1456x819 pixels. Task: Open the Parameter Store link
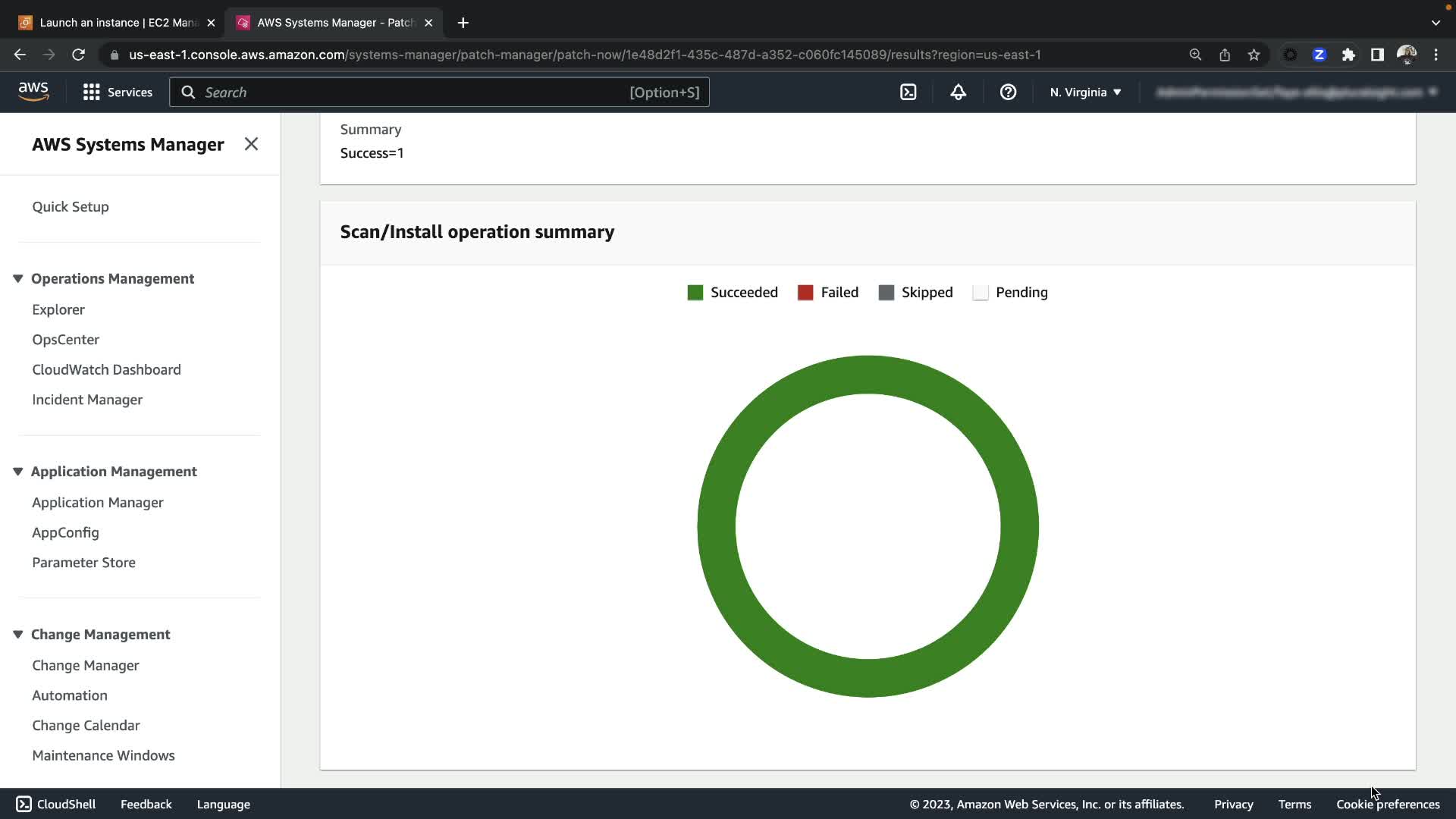pos(83,563)
